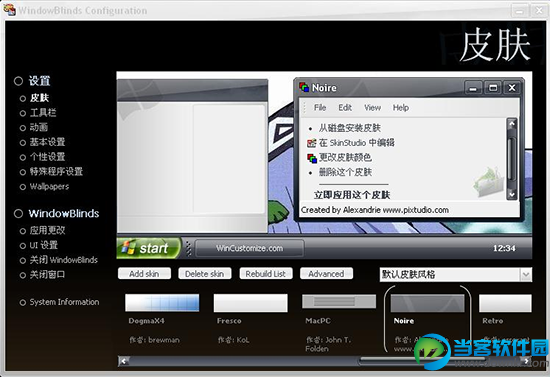Click 应用更改 to apply changes
Screen dimensions: 550x377
[47, 230]
